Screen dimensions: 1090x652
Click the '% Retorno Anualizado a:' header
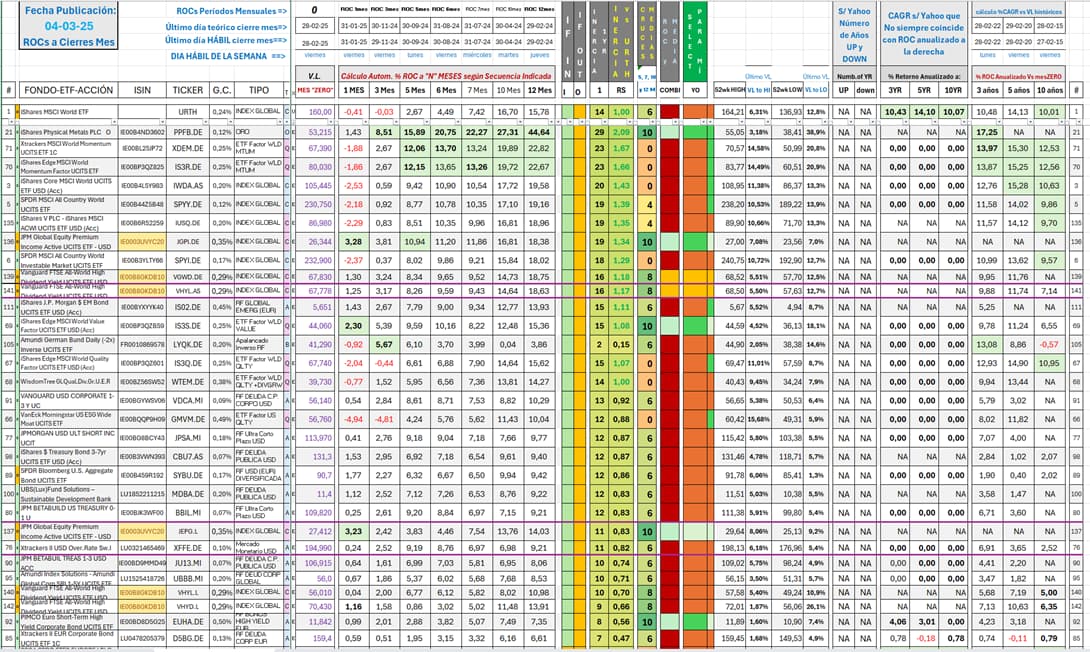click(x=924, y=76)
